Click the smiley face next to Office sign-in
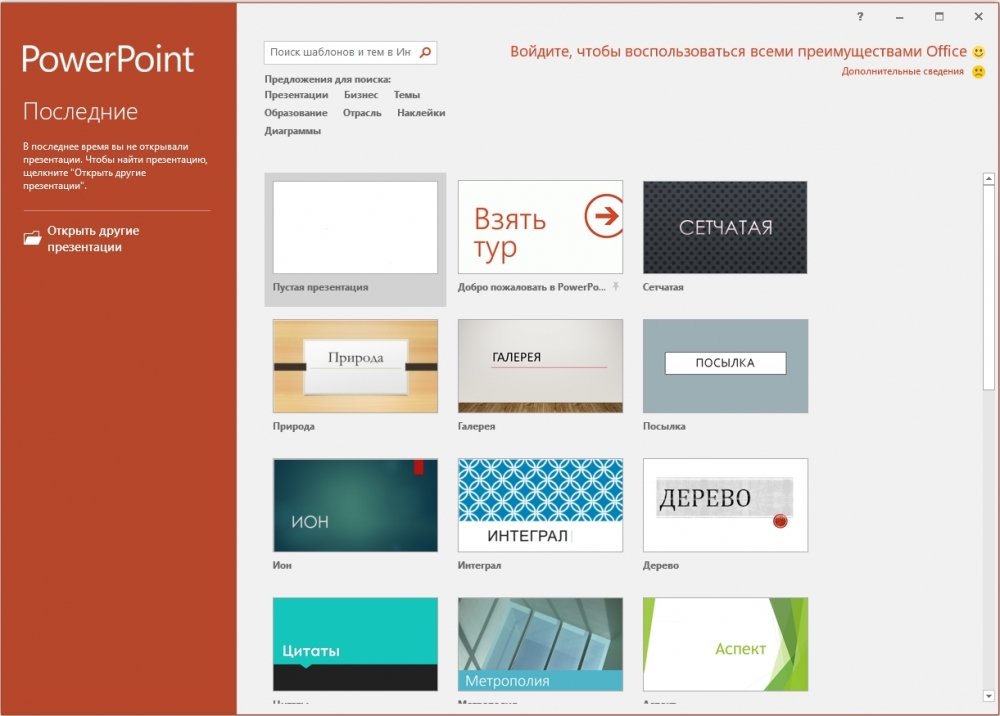1000x716 pixels. (978, 51)
